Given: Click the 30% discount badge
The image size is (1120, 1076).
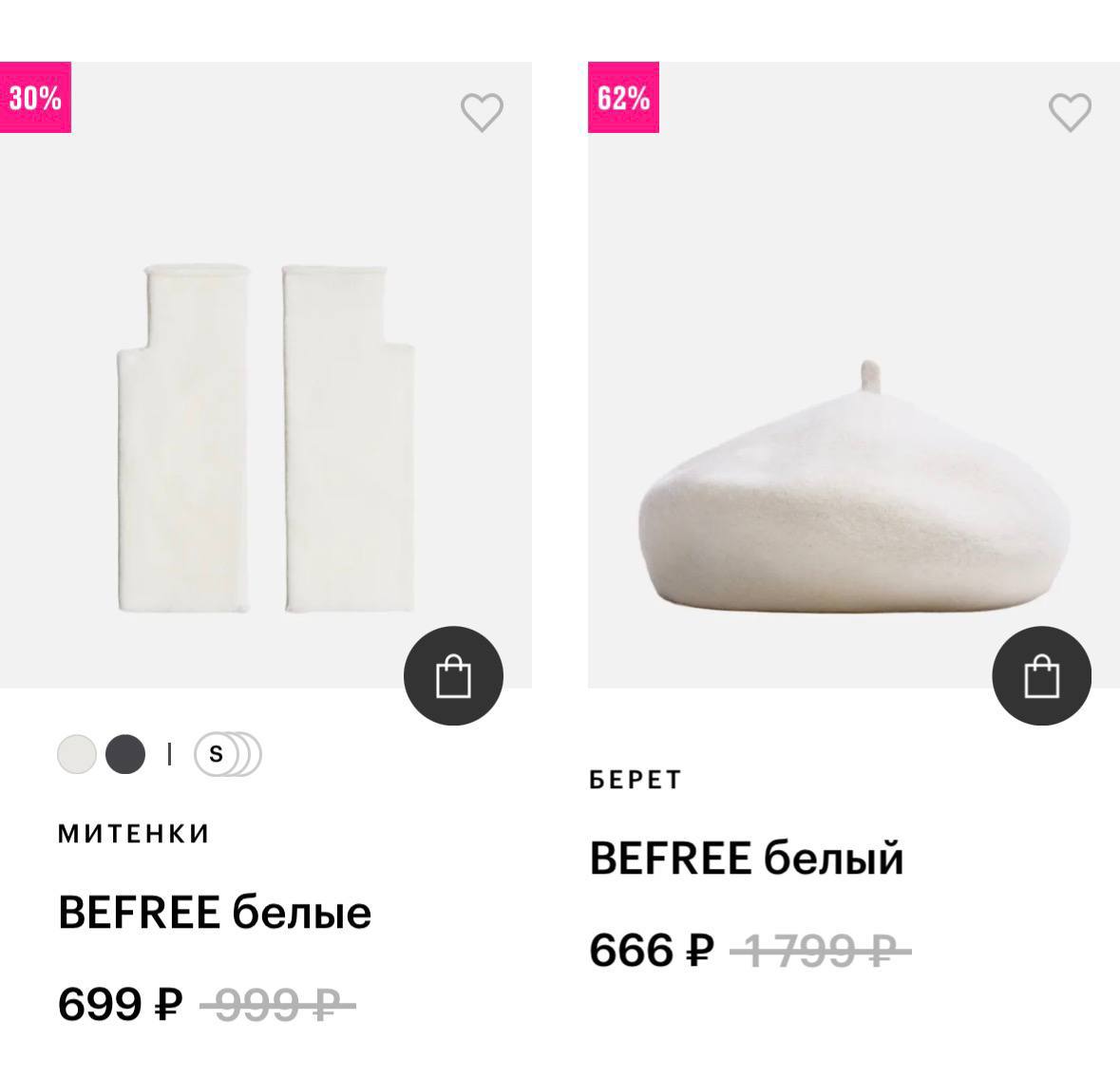Looking at the screenshot, I should tap(35, 97).
